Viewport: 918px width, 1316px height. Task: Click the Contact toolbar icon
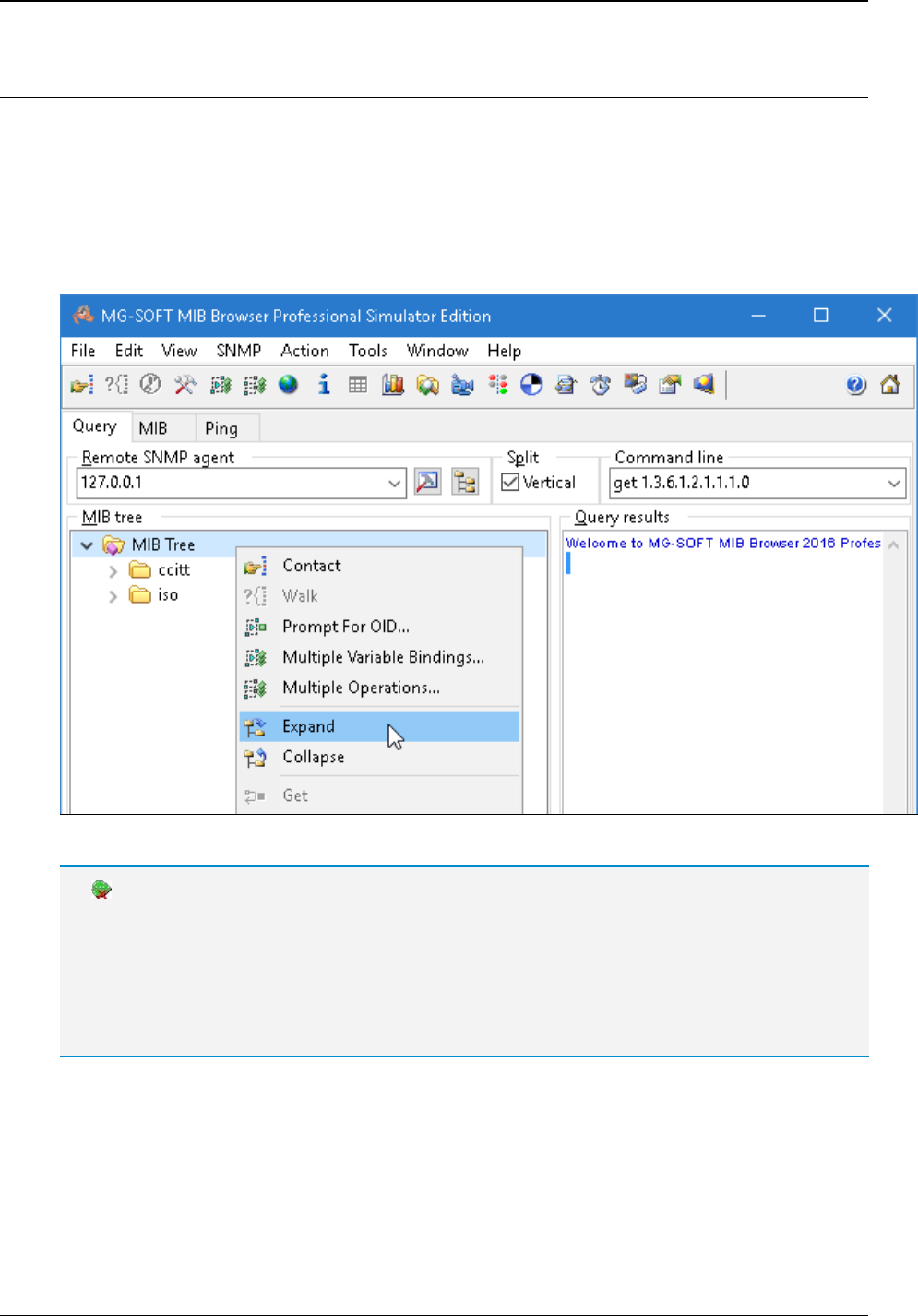pyautogui.click(x=82, y=385)
